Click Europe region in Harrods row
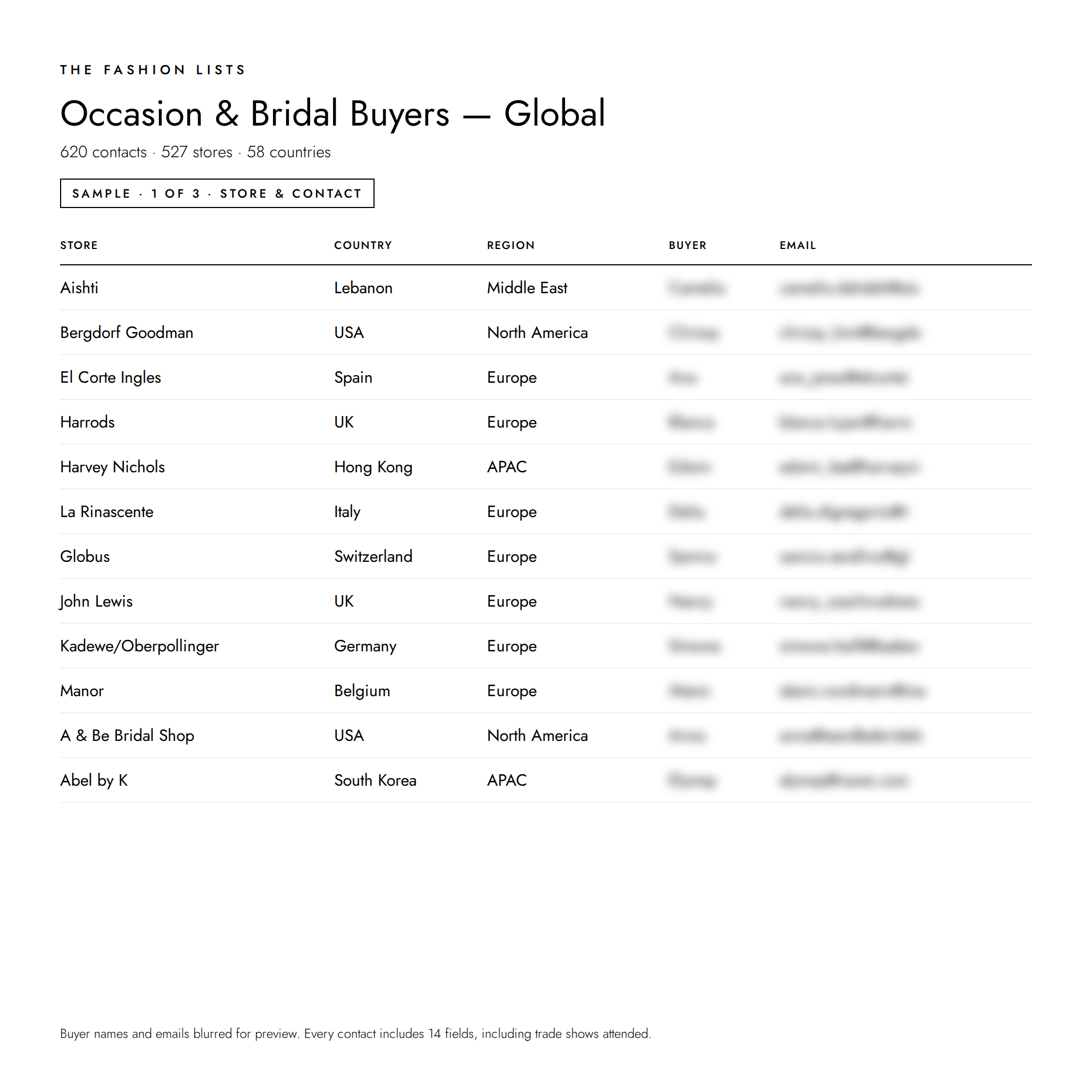1092x1092 pixels. (x=512, y=422)
